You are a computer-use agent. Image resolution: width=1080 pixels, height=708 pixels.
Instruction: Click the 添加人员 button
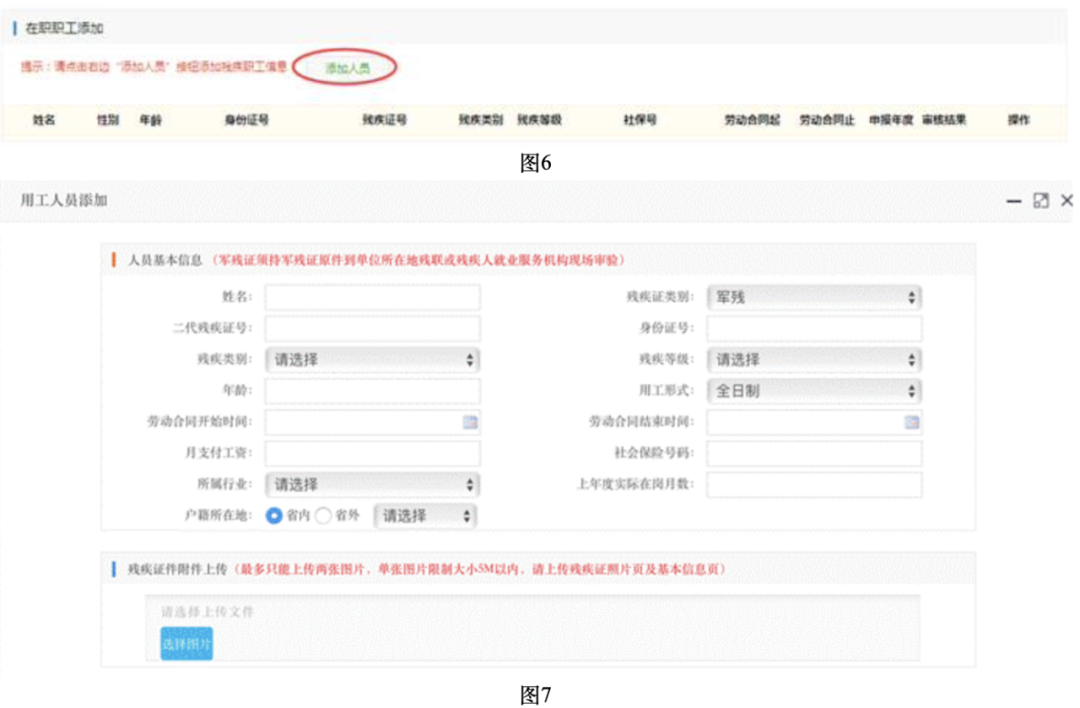(x=347, y=68)
